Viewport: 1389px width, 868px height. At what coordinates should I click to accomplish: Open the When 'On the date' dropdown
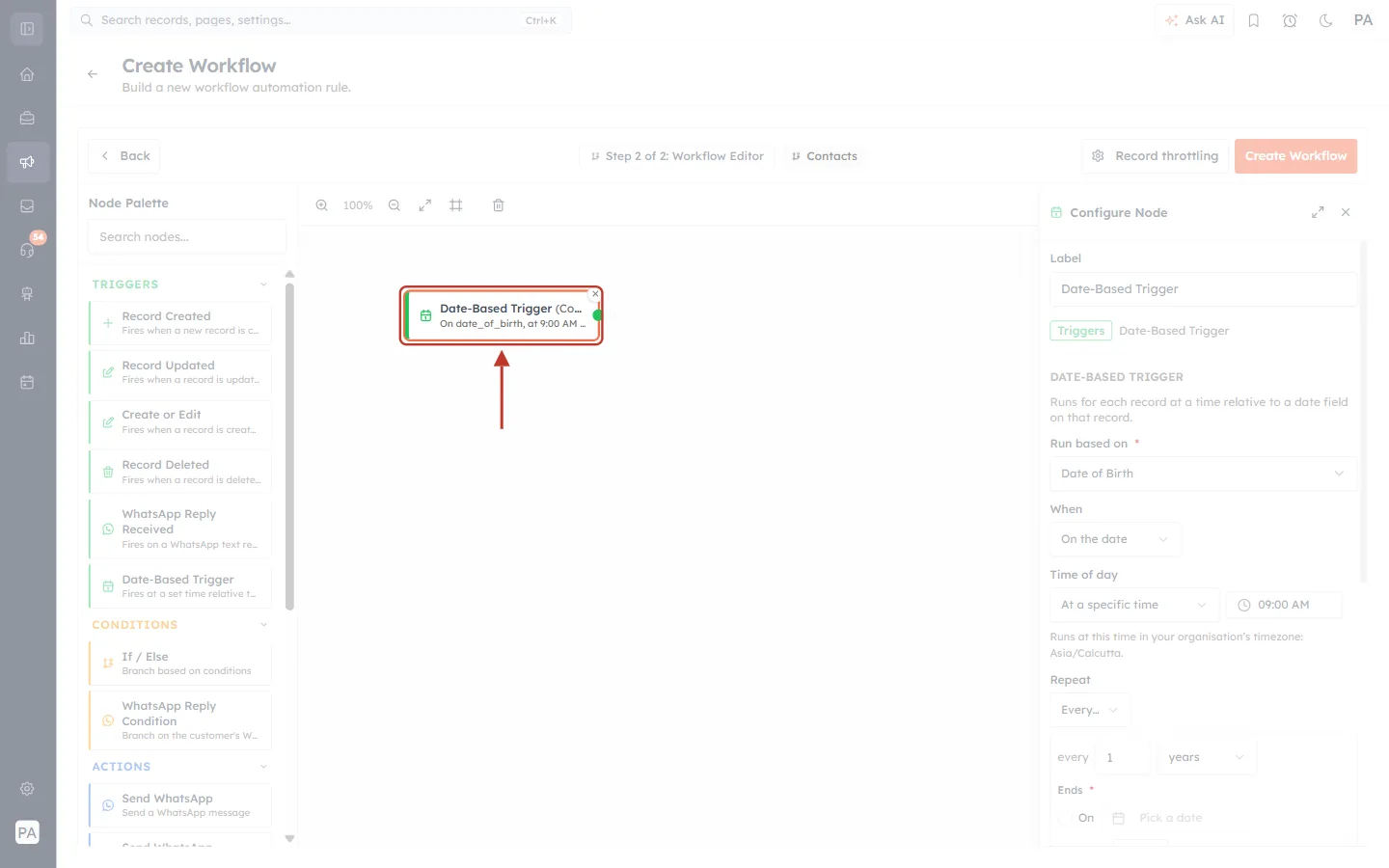pos(1115,539)
